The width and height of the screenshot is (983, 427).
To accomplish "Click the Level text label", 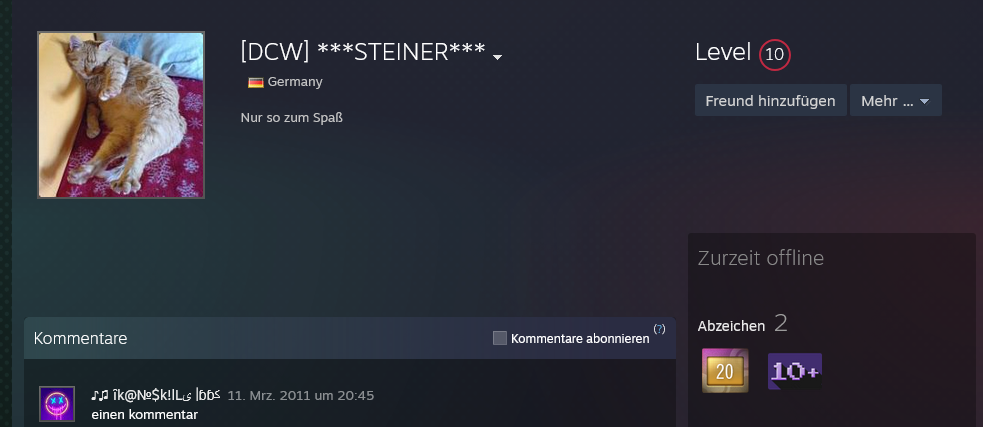I will [723, 53].
